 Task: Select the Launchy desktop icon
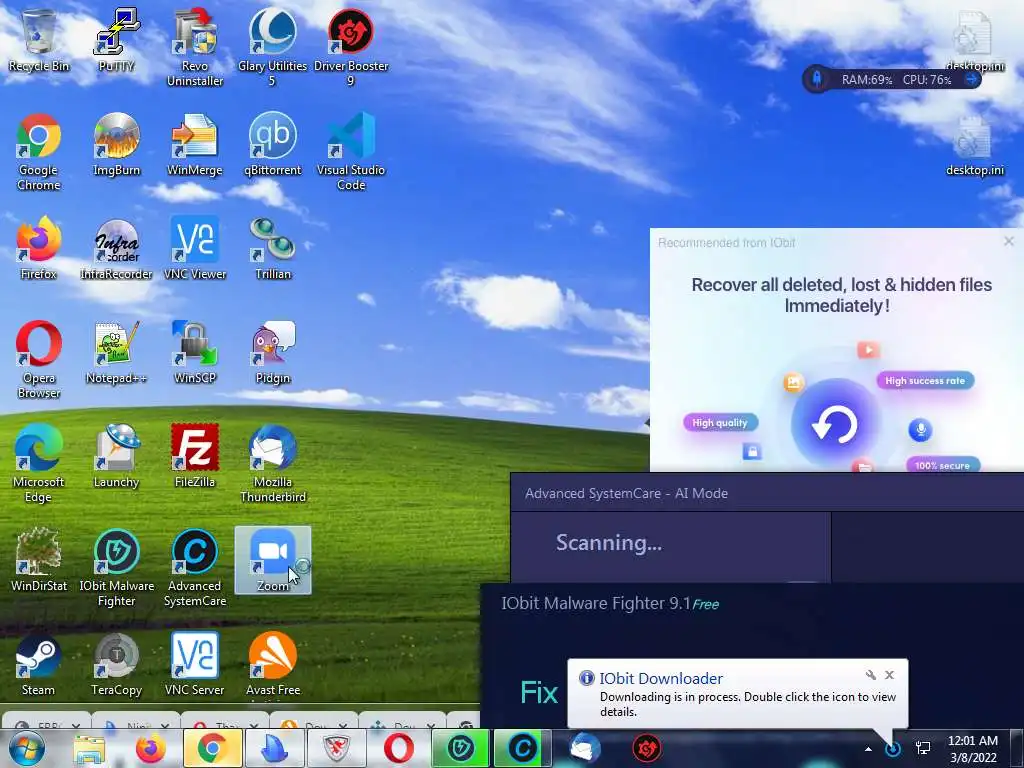point(116,456)
